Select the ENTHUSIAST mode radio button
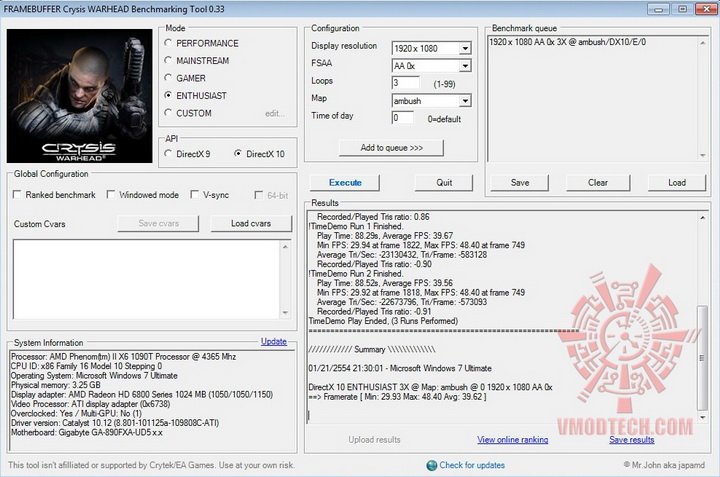 pos(168,95)
